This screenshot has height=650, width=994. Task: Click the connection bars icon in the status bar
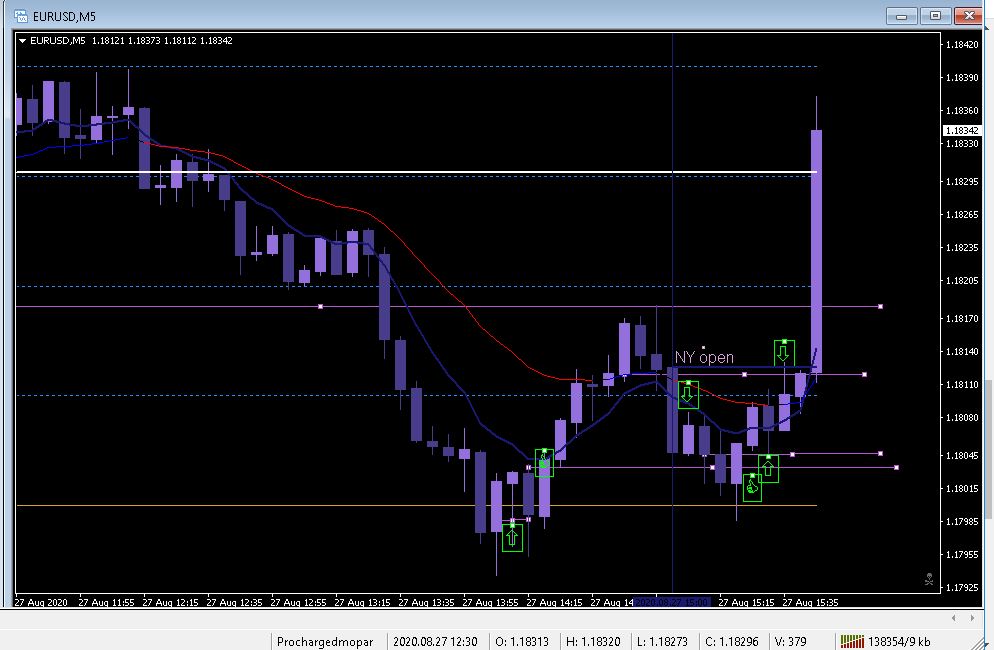[852, 642]
